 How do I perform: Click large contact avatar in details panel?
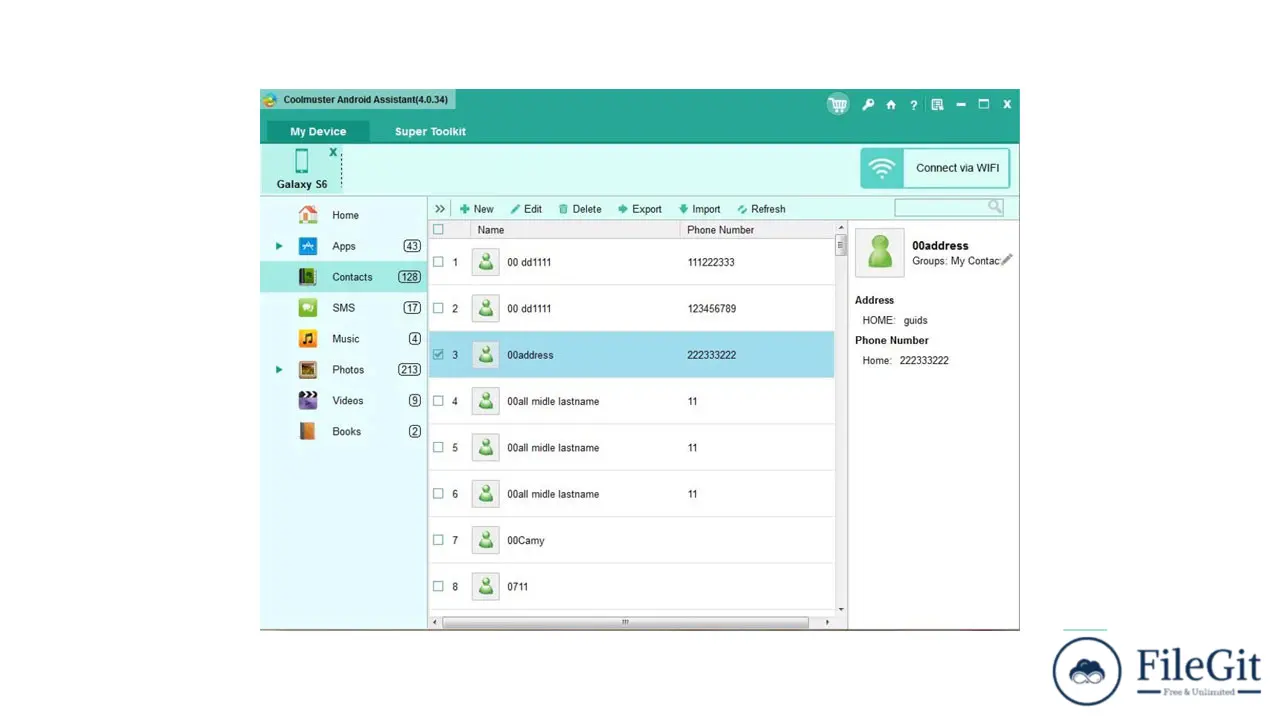tap(880, 252)
